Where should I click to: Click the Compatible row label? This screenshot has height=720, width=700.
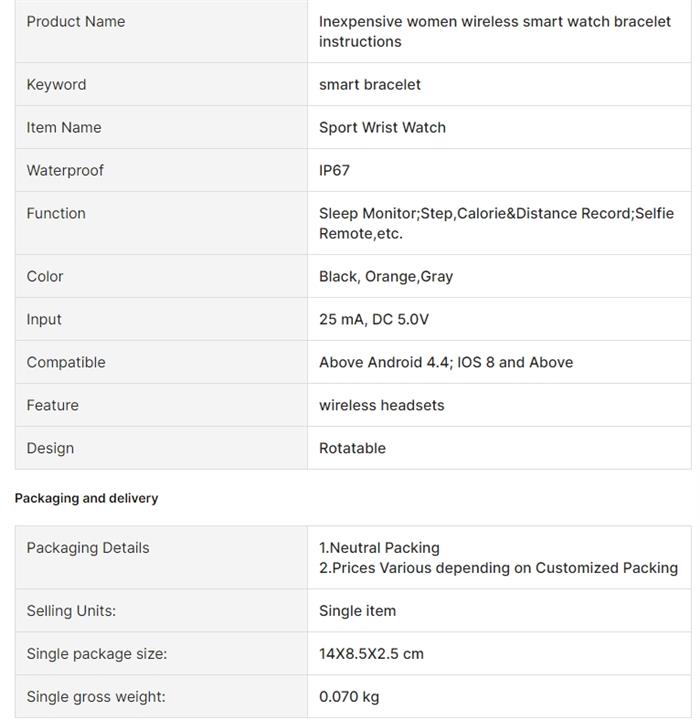pos(66,362)
